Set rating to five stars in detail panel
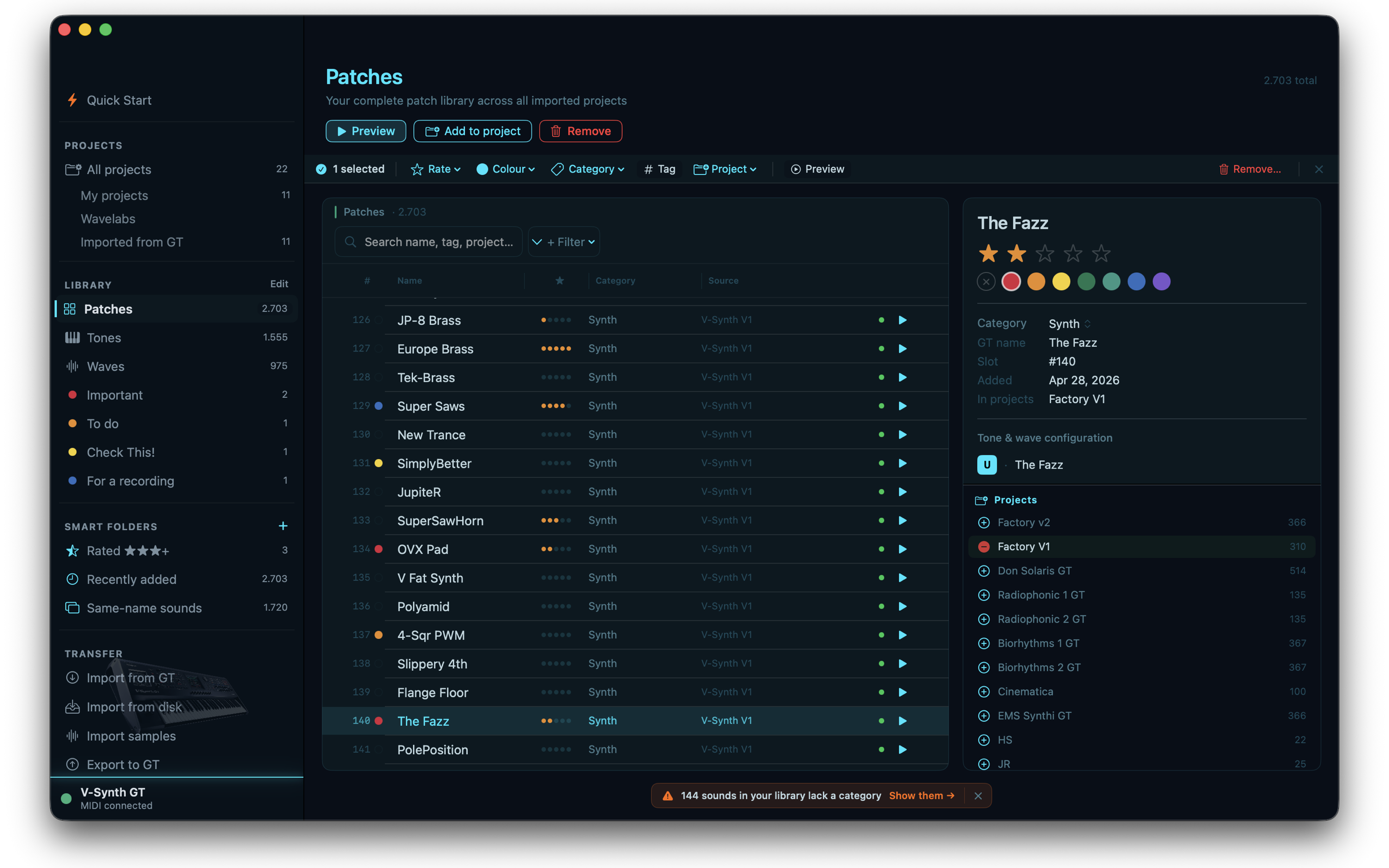1389x868 pixels. 1101,253
